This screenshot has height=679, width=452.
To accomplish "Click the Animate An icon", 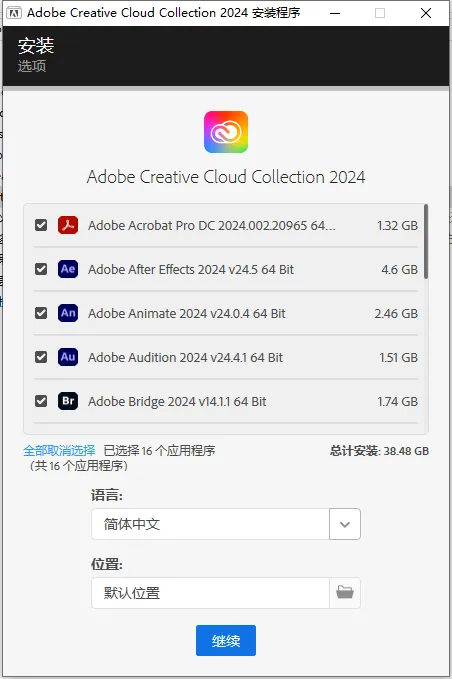I will 68,313.
